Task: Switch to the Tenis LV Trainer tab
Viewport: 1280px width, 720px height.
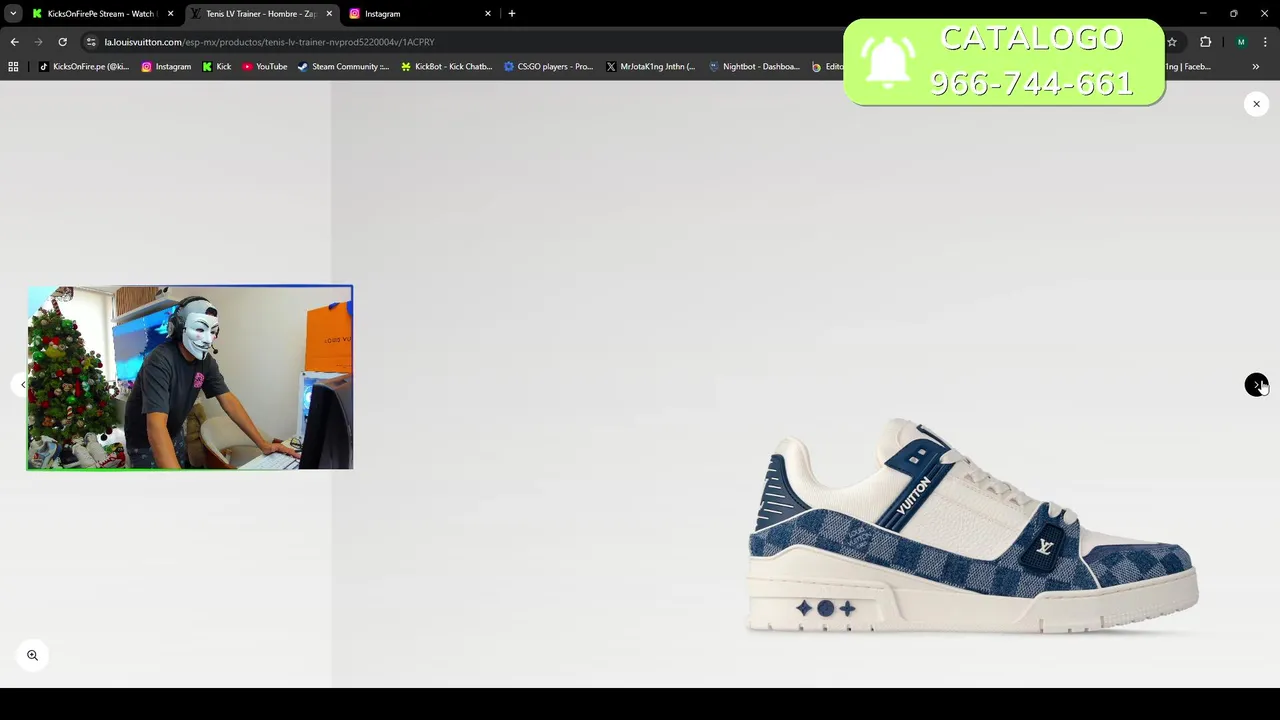Action: [x=260, y=14]
